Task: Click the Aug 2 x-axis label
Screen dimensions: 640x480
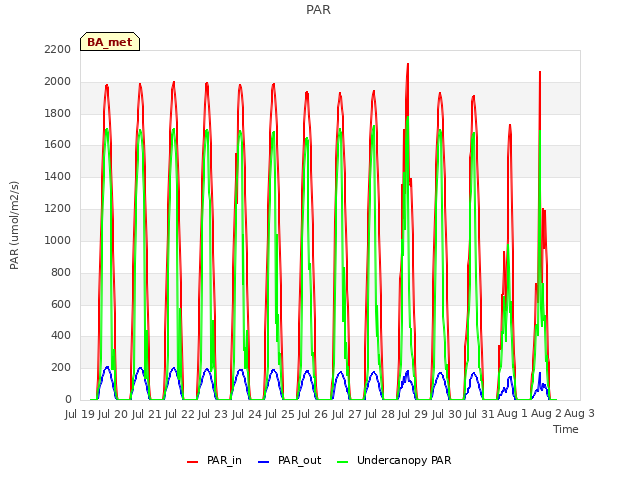Action: pos(546,414)
